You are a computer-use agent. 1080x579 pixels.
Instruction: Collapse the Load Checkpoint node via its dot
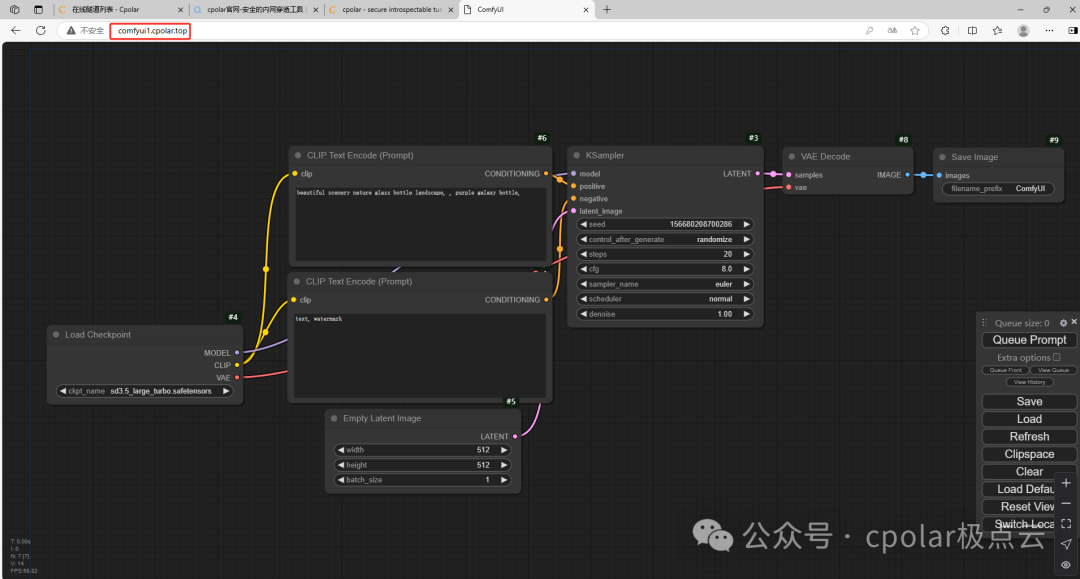tap(56, 334)
